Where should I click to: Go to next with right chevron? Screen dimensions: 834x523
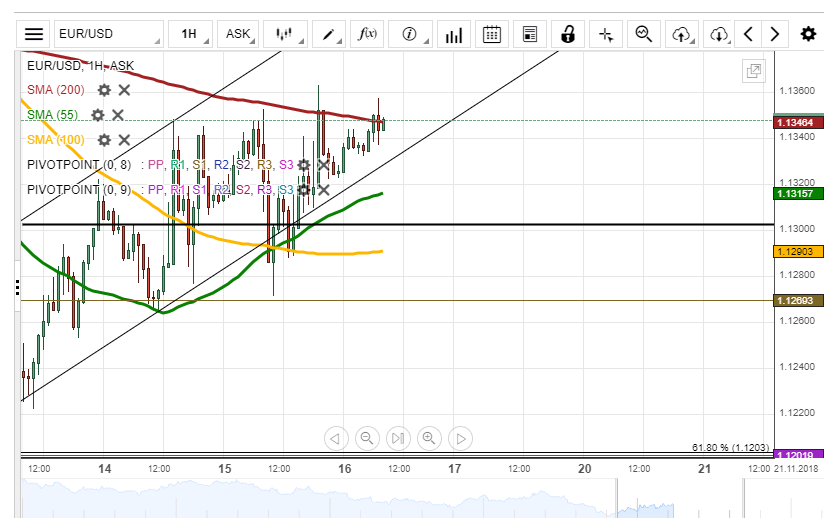click(x=775, y=35)
